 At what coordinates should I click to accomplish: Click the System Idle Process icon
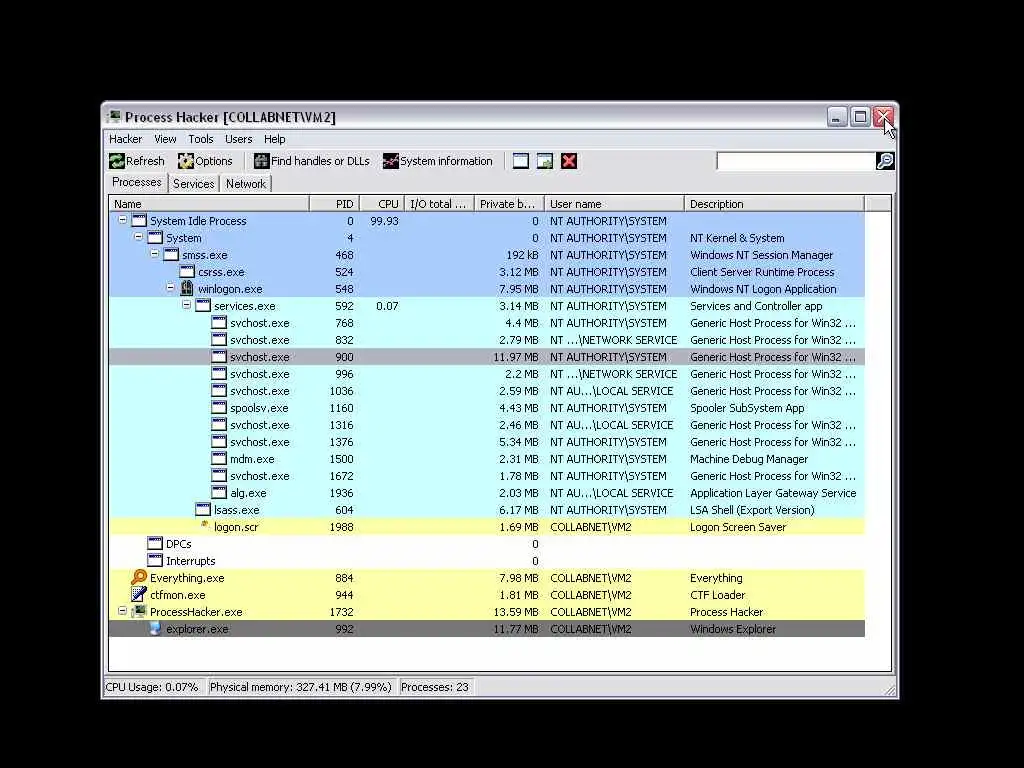coord(139,220)
